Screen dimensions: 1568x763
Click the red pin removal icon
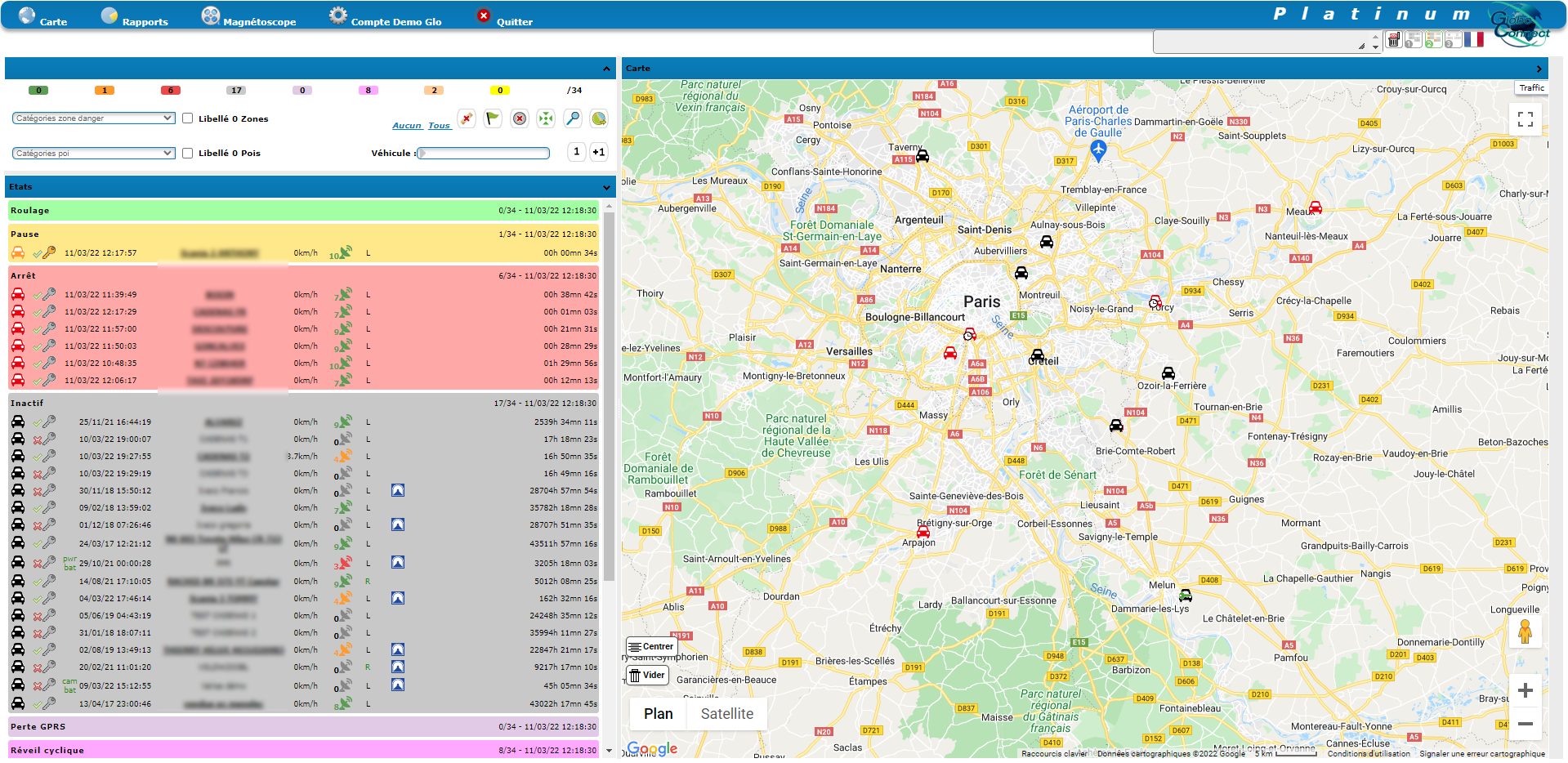point(467,118)
